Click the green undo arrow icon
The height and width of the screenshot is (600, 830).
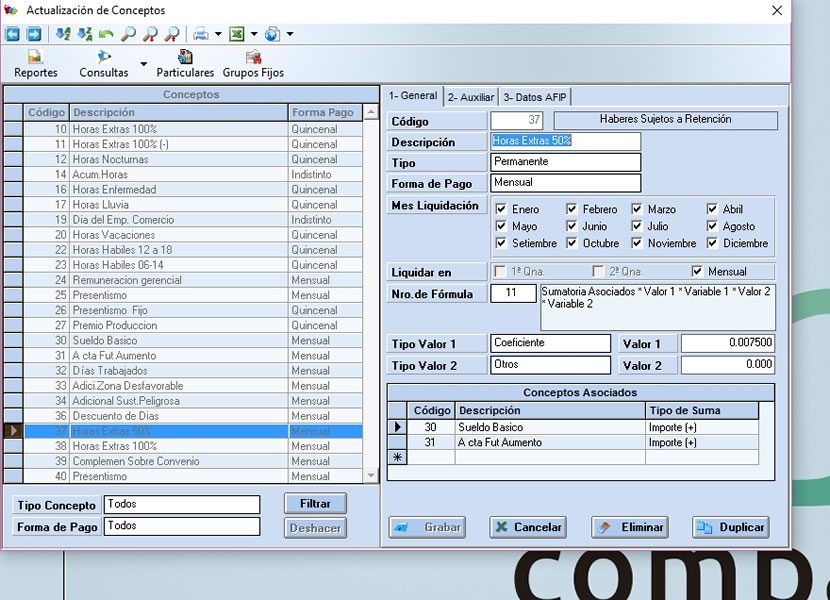point(106,34)
